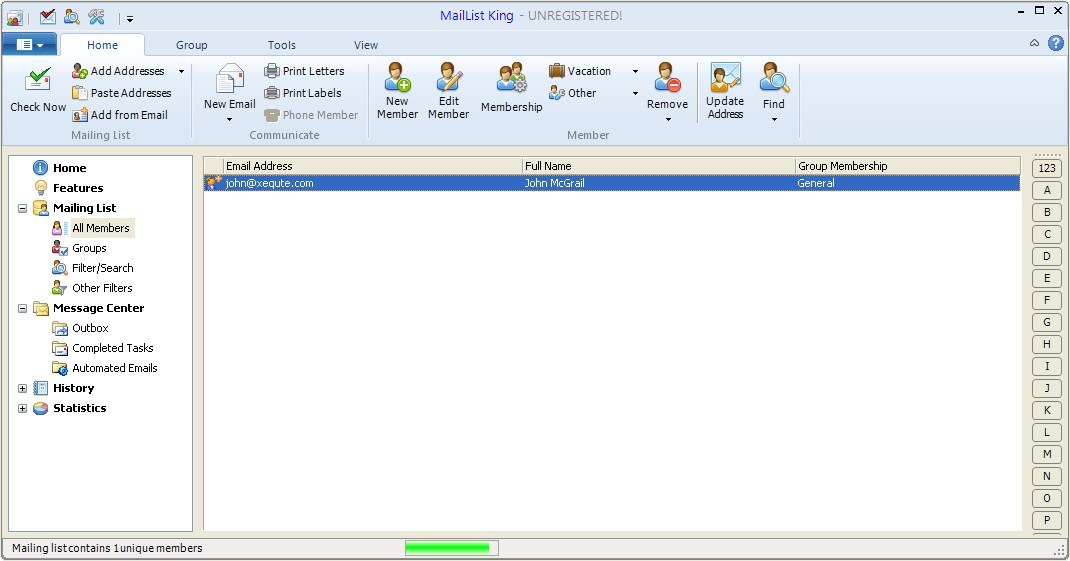Click the Find magnifier icon
Screen dimensions: 1070x561
(x=775, y=77)
